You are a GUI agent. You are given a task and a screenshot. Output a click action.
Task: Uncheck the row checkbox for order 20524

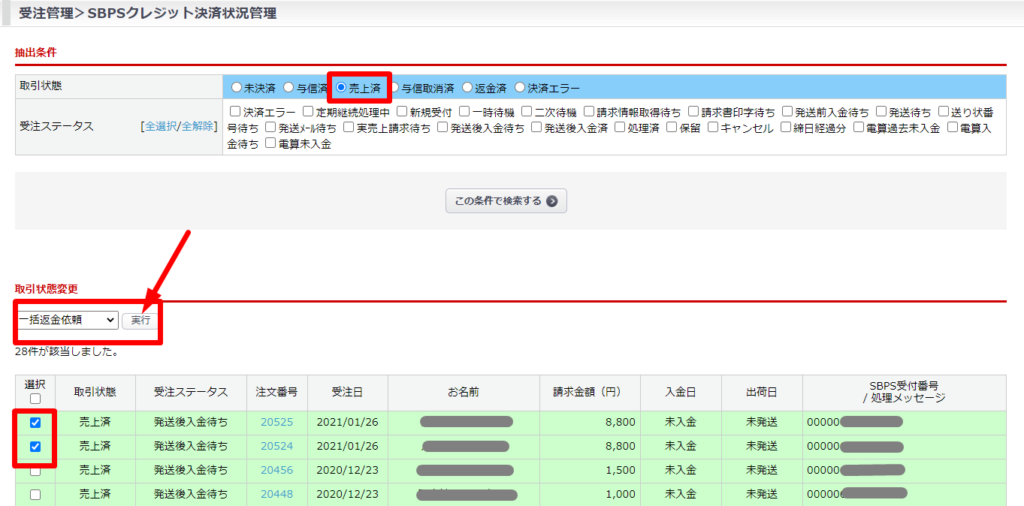pyautogui.click(x=35, y=446)
